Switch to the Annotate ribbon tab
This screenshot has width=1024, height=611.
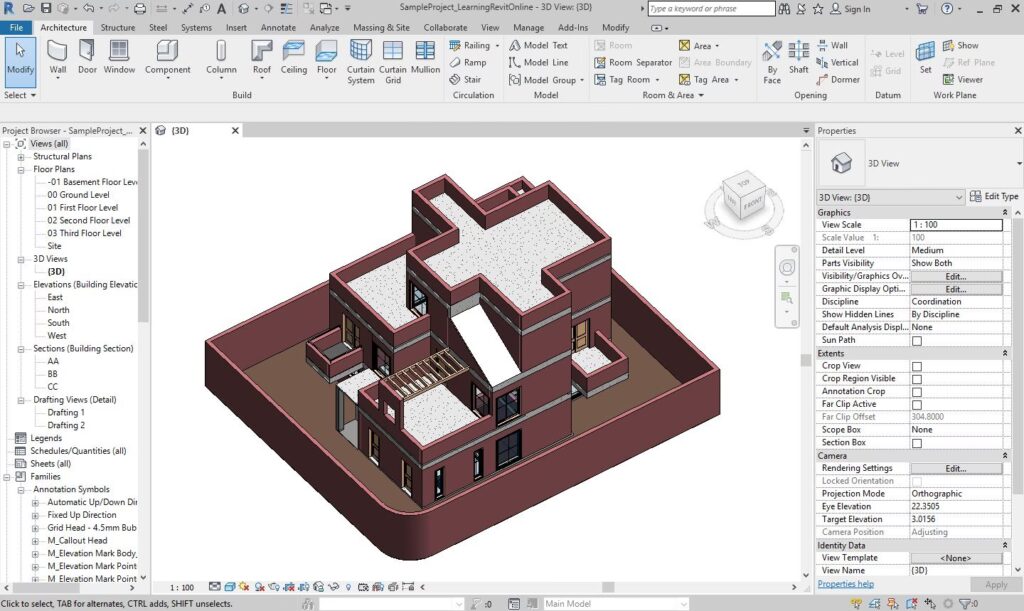click(278, 28)
